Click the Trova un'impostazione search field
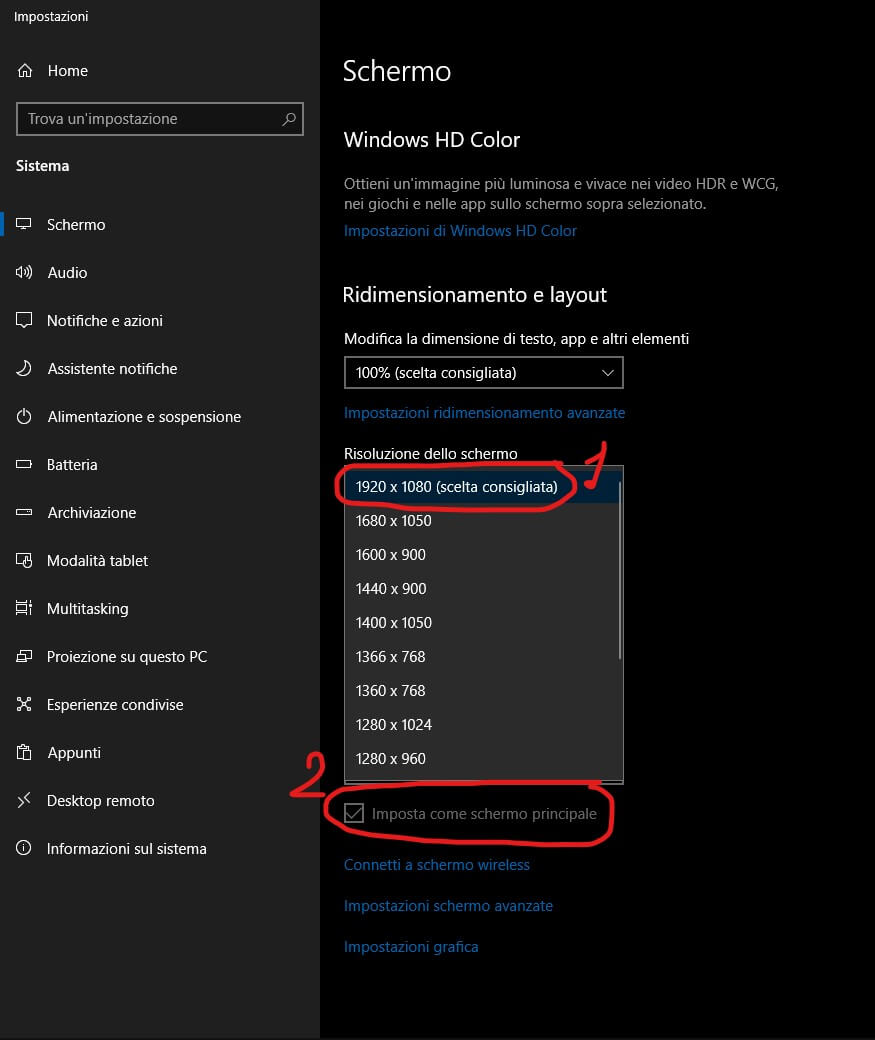The width and height of the screenshot is (875, 1040). tap(150, 119)
